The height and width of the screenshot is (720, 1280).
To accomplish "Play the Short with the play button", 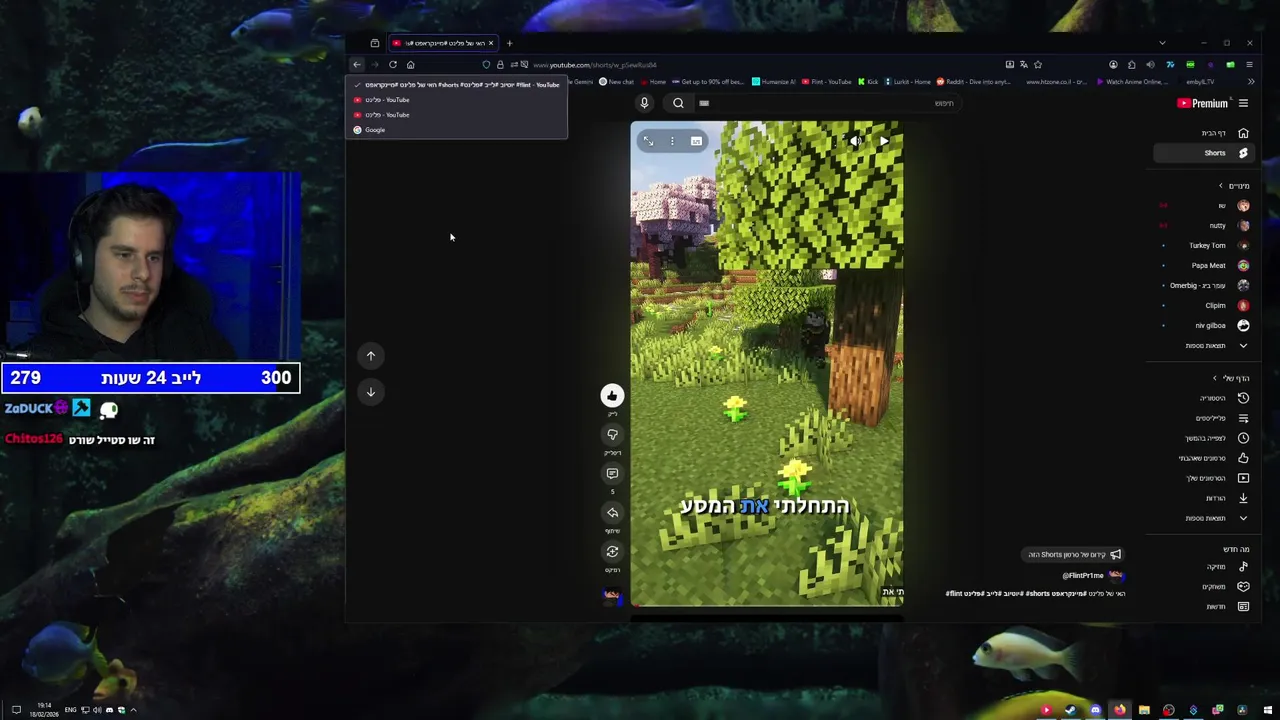I will coord(884,141).
